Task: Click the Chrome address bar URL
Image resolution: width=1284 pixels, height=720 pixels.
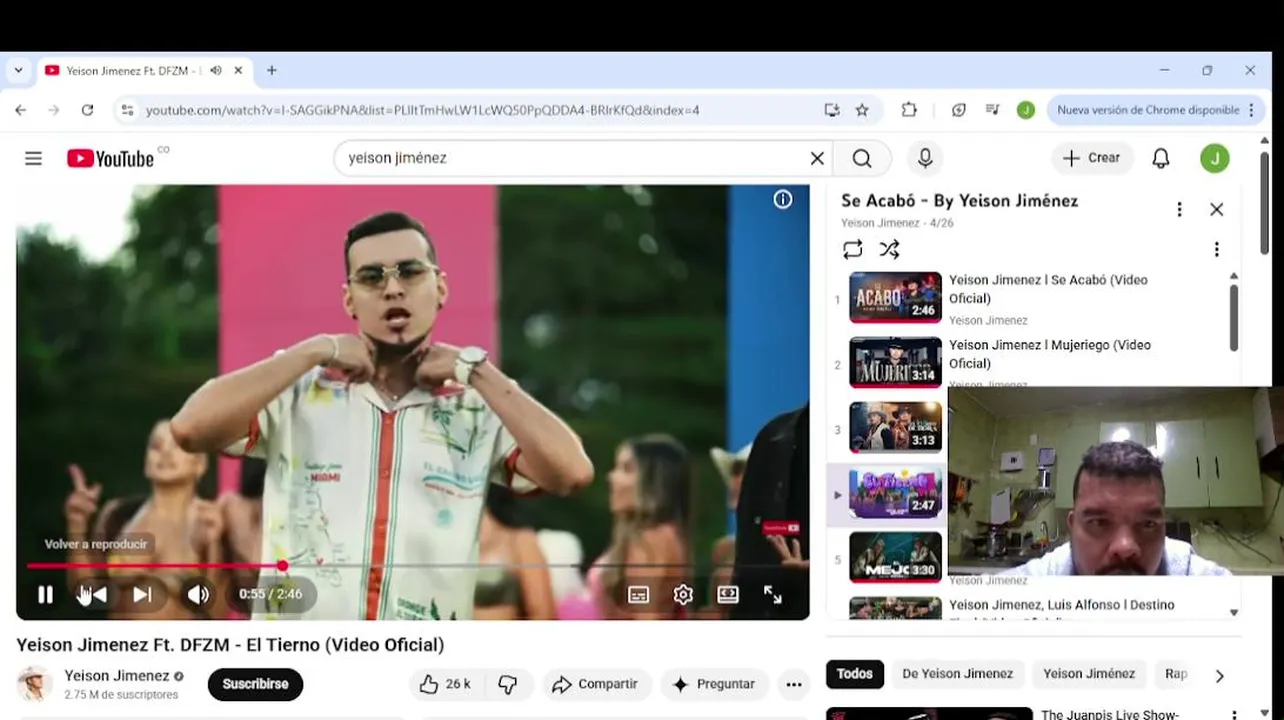Action: (x=423, y=110)
